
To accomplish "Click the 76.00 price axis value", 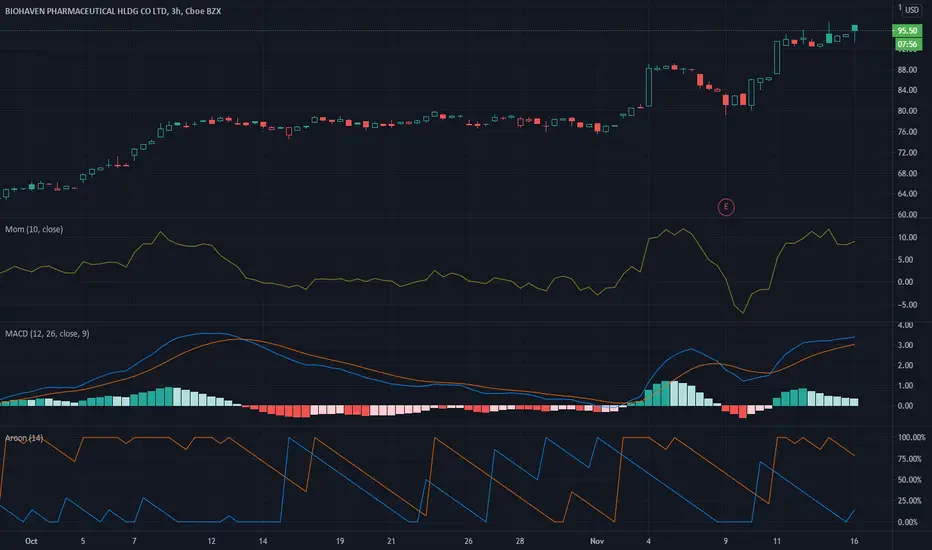I will 907,132.
